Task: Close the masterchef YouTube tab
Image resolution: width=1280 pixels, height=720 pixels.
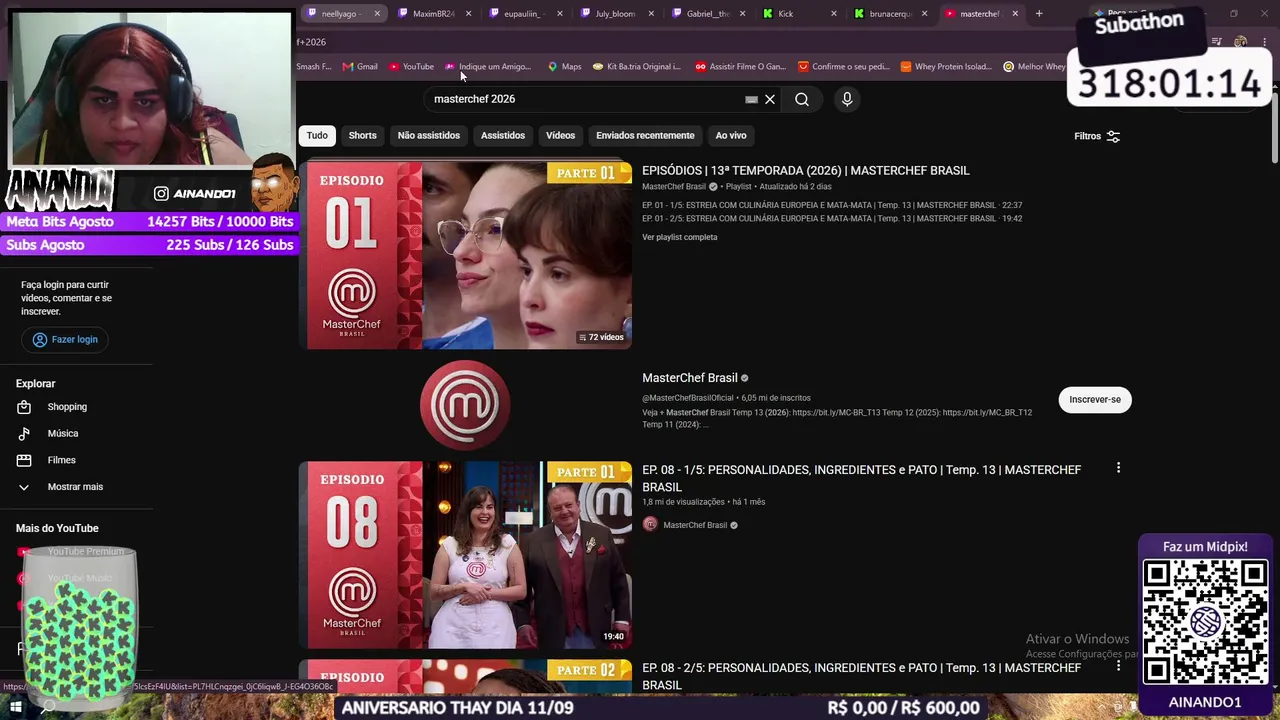Action: 1015,14
